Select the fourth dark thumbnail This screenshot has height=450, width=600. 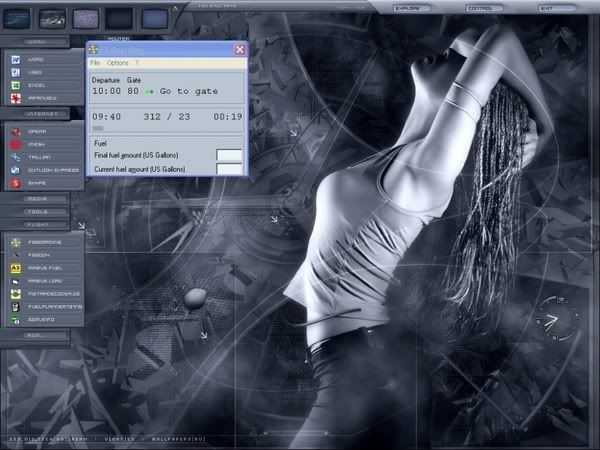(x=119, y=18)
